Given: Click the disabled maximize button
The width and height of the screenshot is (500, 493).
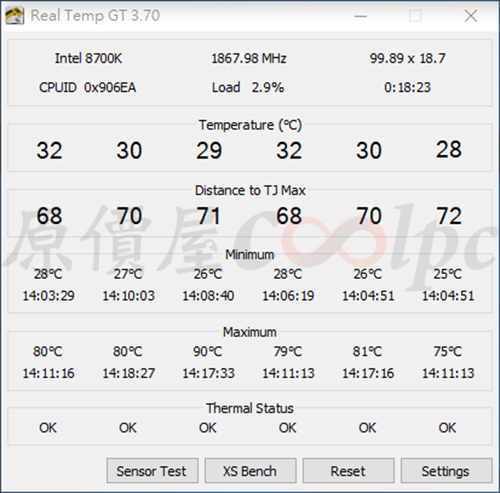Looking at the screenshot, I should point(415,16).
